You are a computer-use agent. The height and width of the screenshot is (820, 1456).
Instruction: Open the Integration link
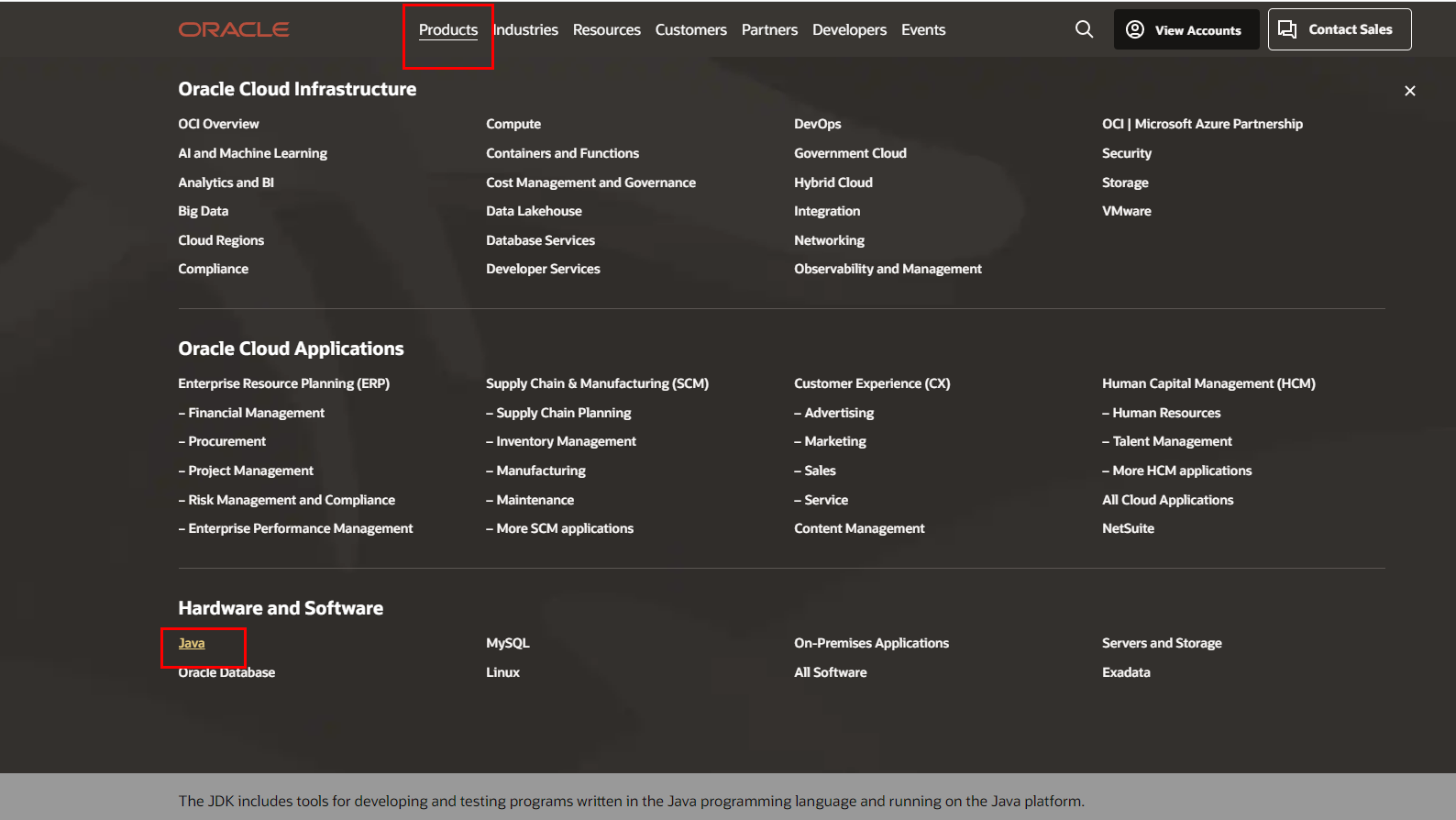point(827,211)
